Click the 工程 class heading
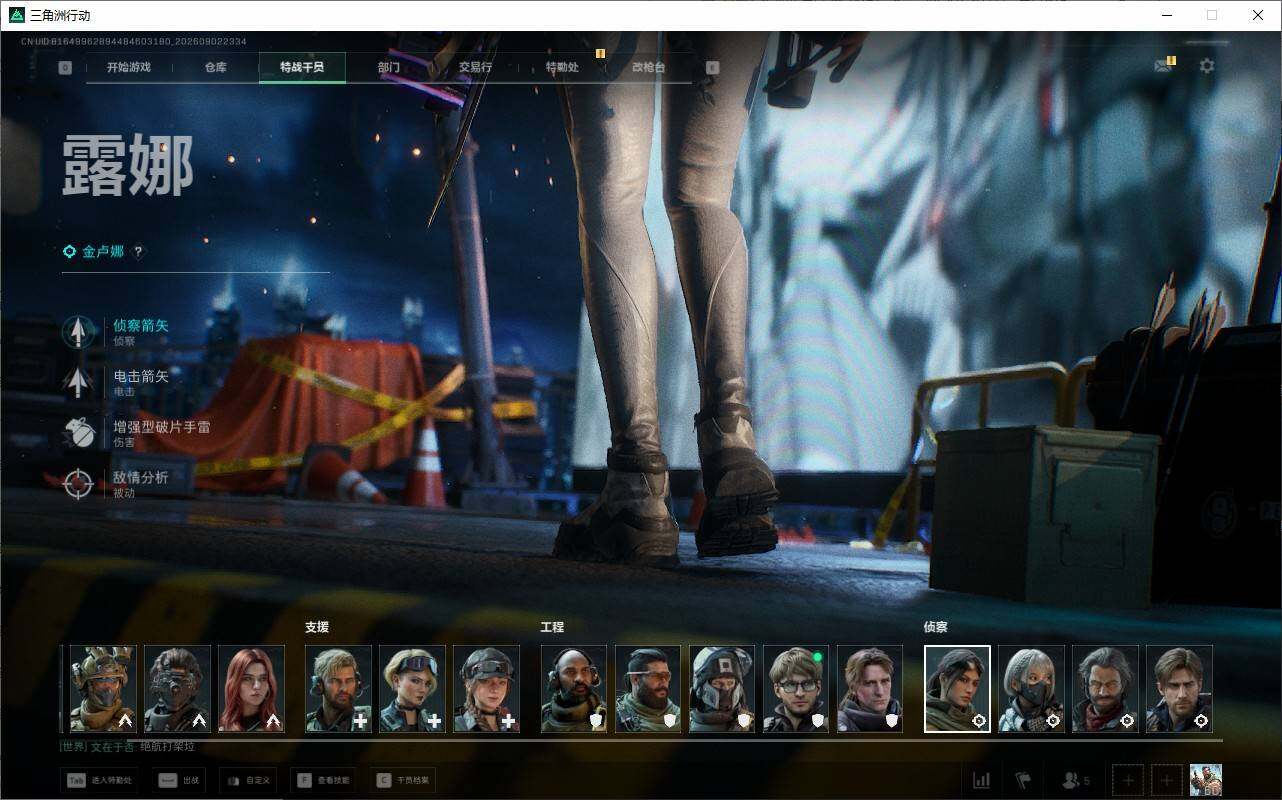The width and height of the screenshot is (1282, 800). click(x=553, y=627)
